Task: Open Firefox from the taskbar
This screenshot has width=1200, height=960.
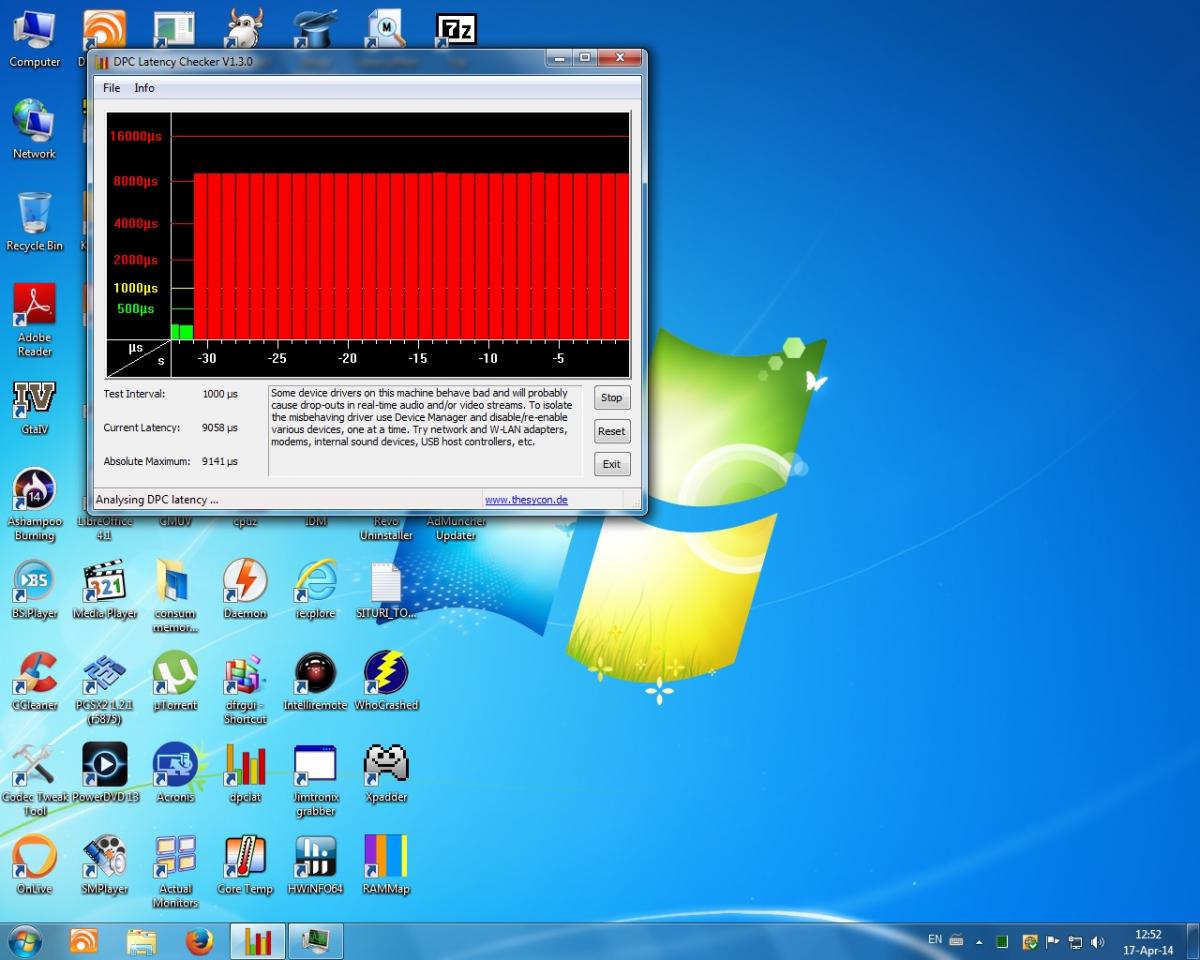Action: click(200, 941)
